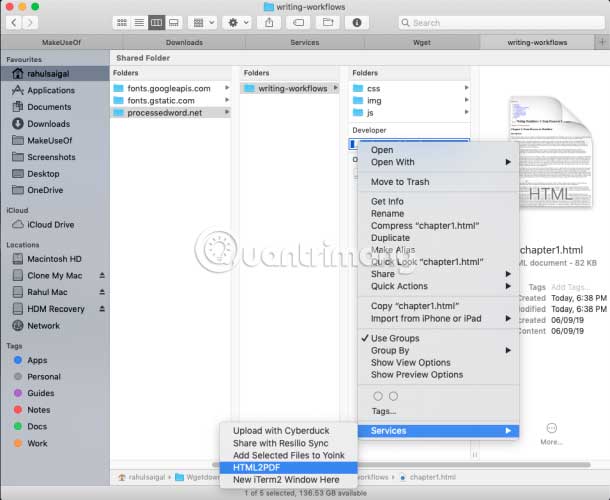The height and width of the screenshot is (500, 610).
Task: Go back with the toolbar back arrow
Action: click(14, 23)
